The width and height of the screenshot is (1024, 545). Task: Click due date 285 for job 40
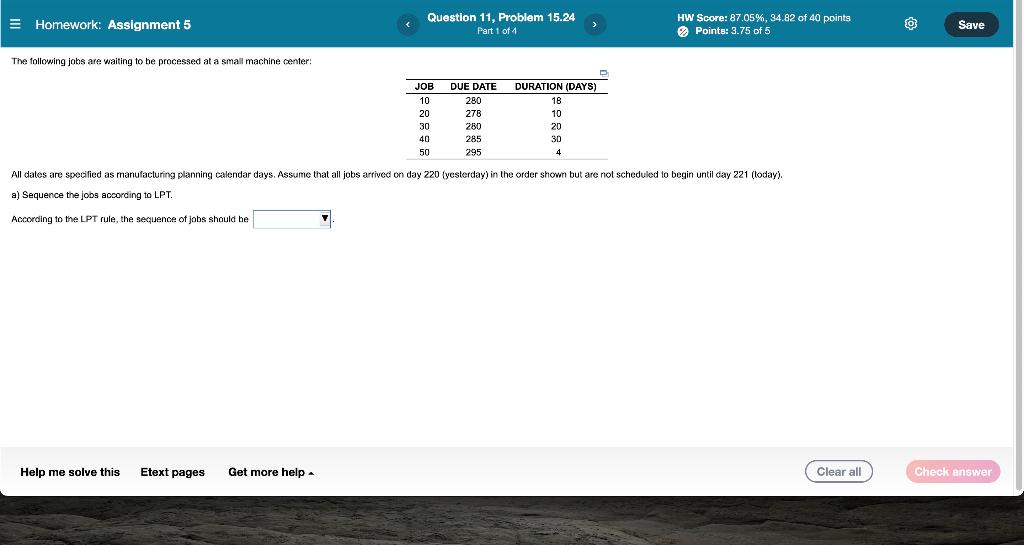pyautogui.click(x=473, y=139)
